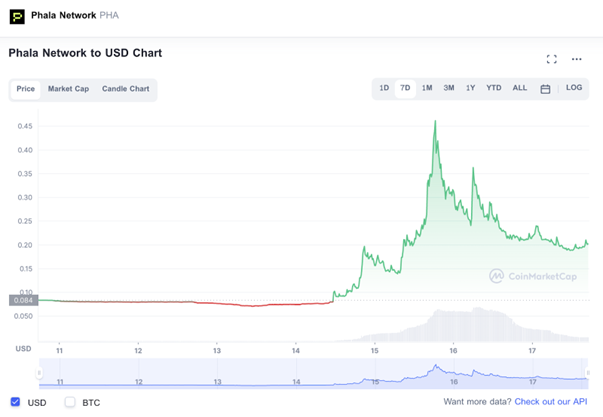Grab the right range slider handle
The width and height of the screenshot is (603, 417).
tap(588, 372)
